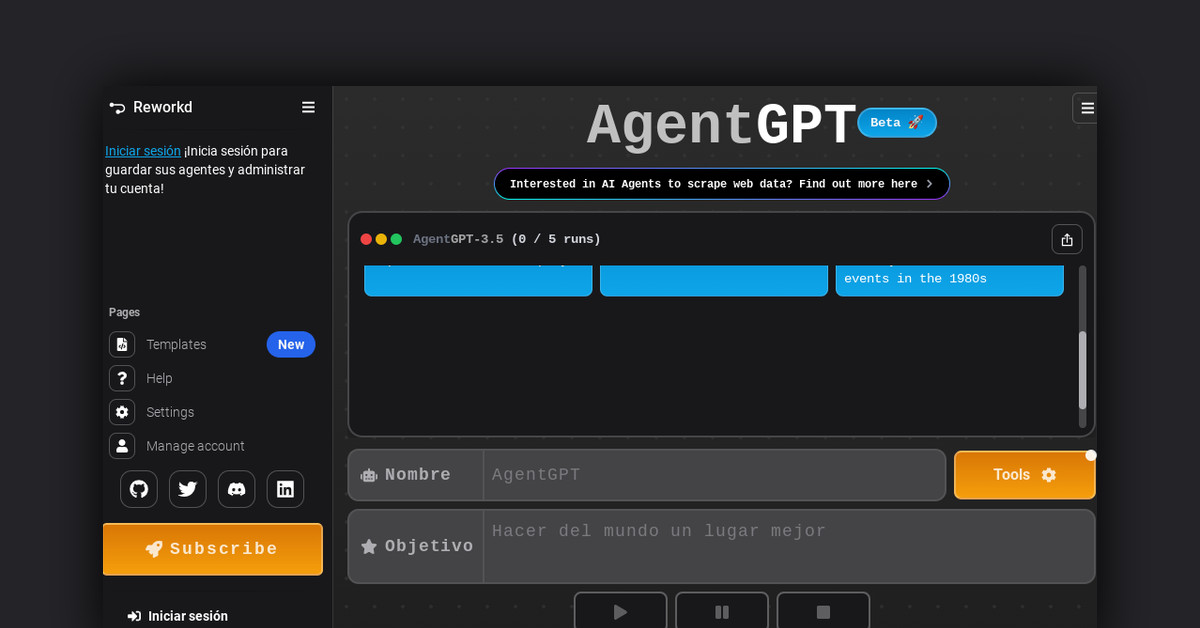Click the blue Iniciar sesión link

143,151
